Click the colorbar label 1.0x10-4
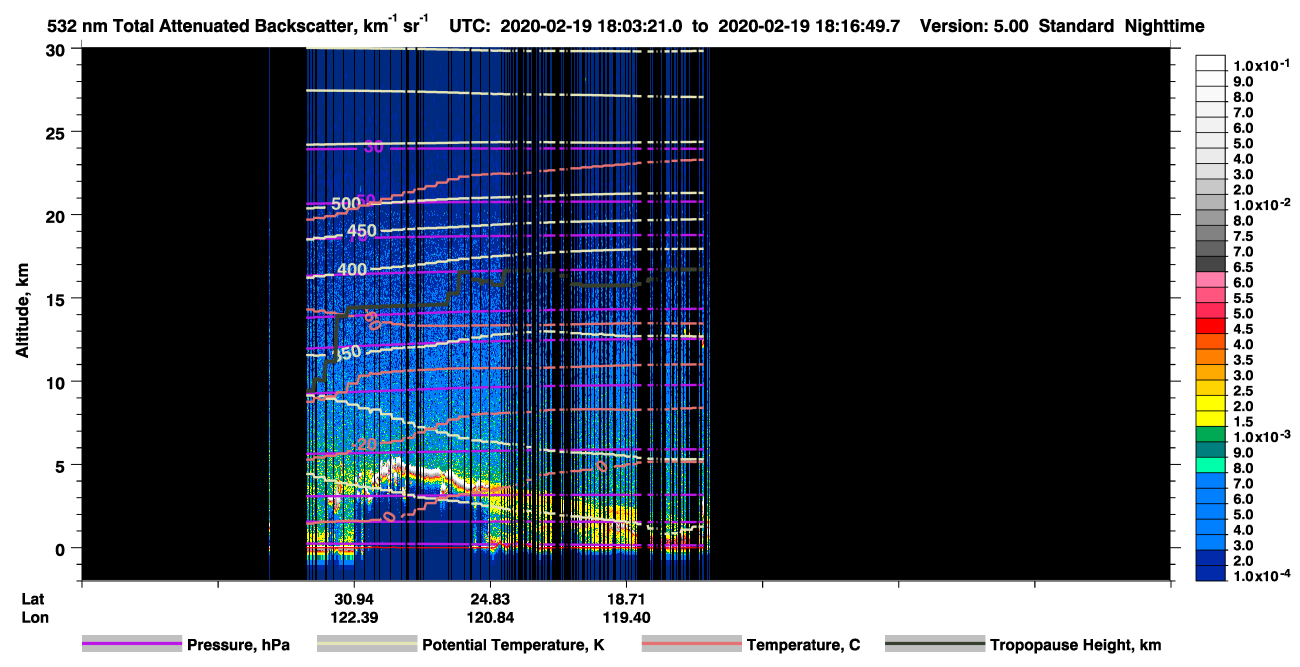The width and height of the screenshot is (1300, 667). (x=1261, y=576)
